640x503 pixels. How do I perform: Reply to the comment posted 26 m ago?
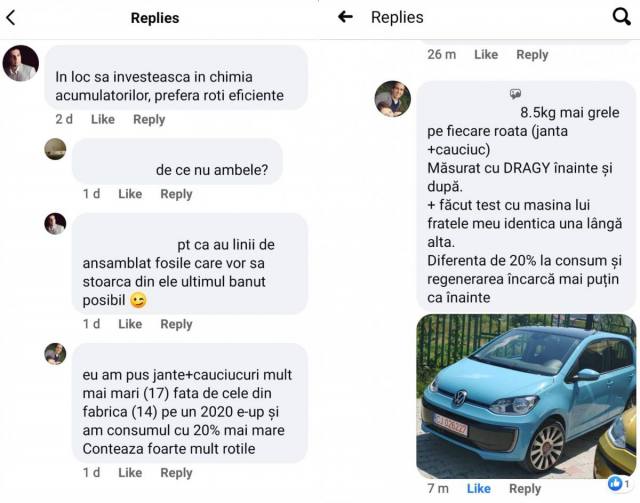pos(532,55)
